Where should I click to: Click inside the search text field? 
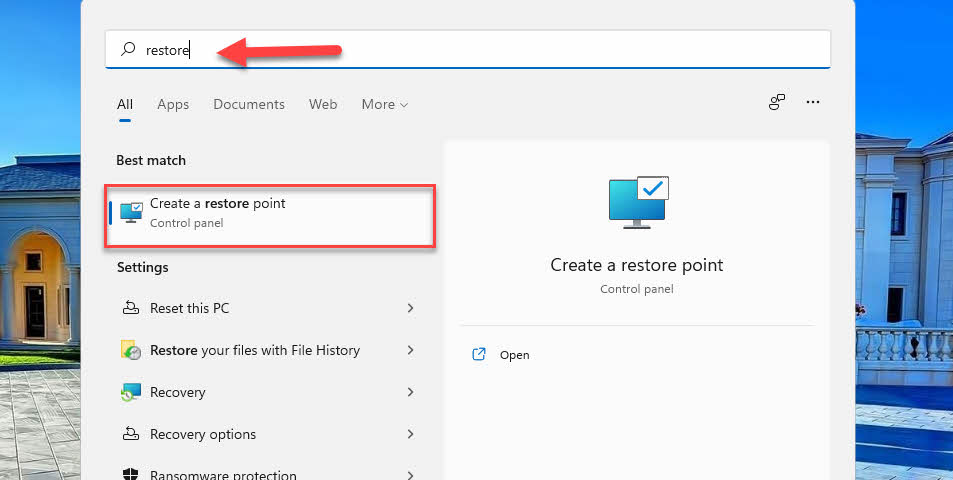468,49
